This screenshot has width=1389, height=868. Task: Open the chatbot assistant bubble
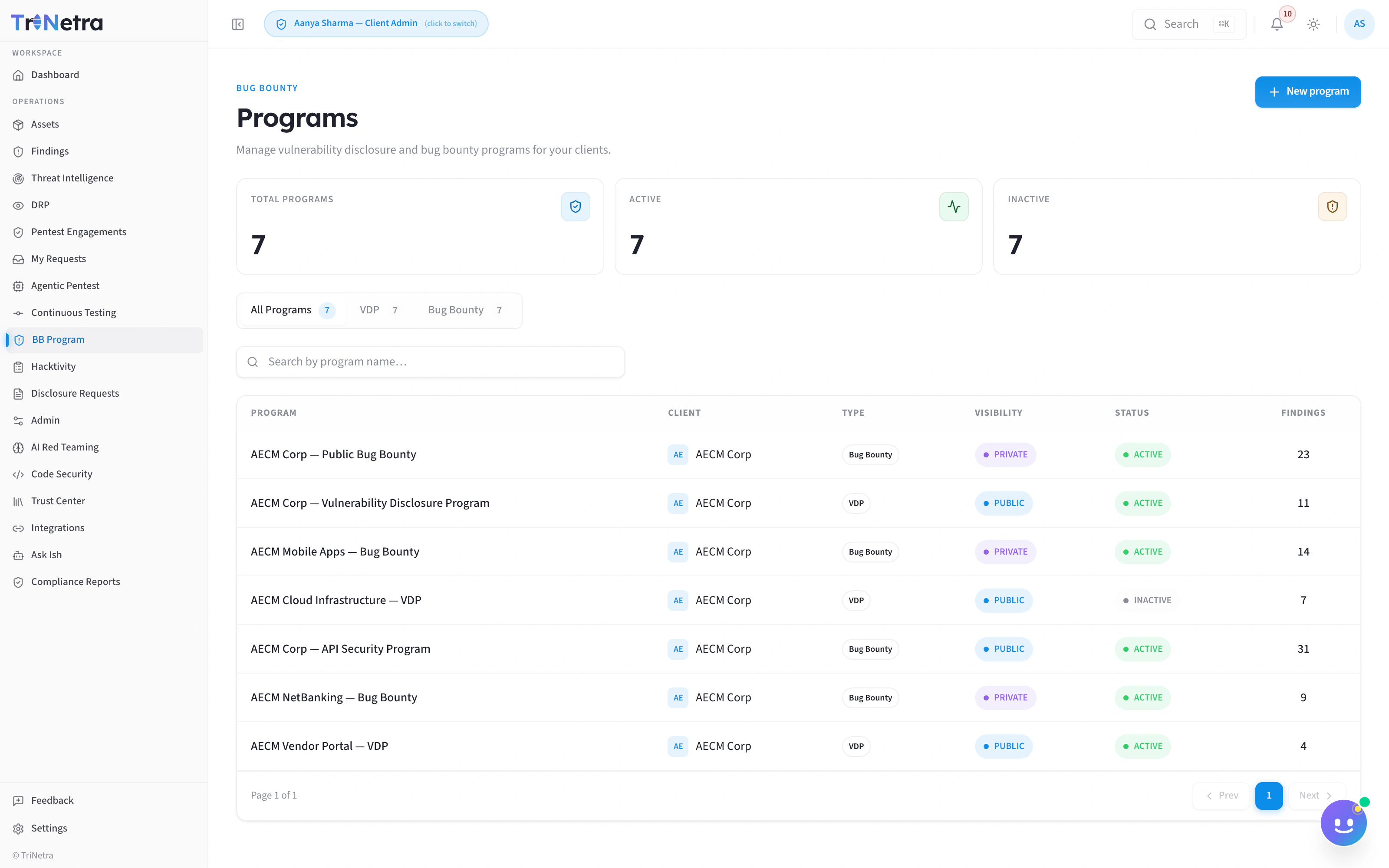point(1343,823)
